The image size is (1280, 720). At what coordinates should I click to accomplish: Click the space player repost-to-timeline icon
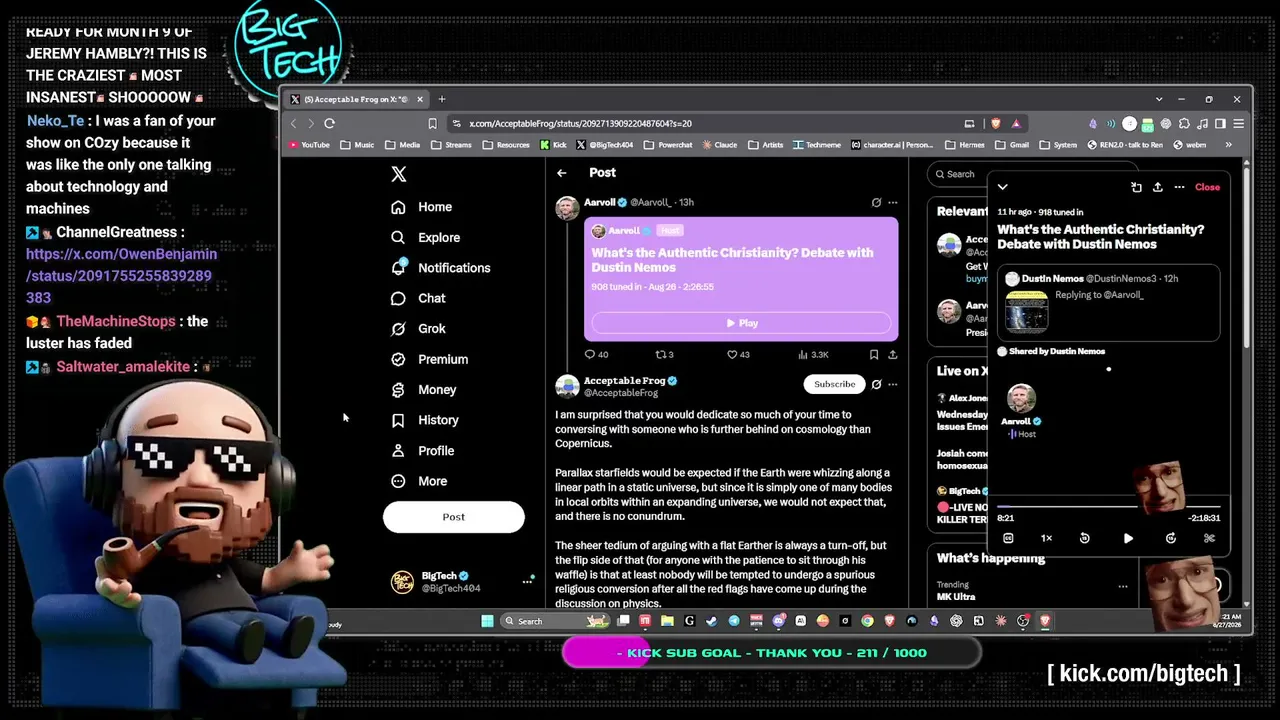1136,187
